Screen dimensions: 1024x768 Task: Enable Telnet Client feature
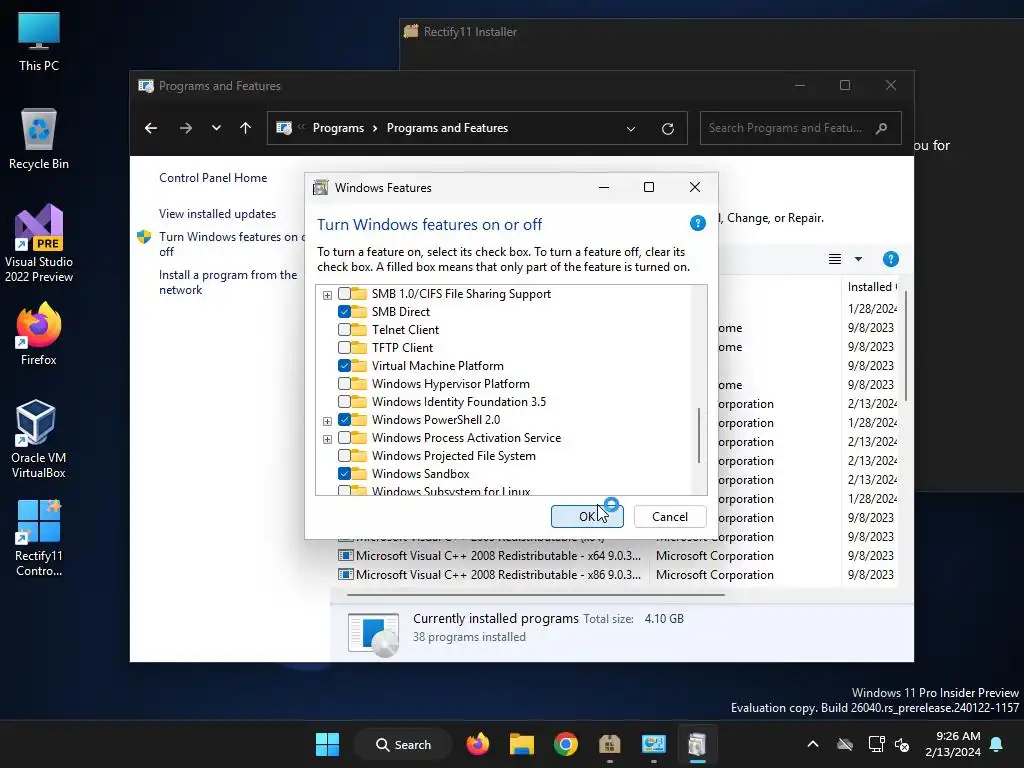(344, 330)
